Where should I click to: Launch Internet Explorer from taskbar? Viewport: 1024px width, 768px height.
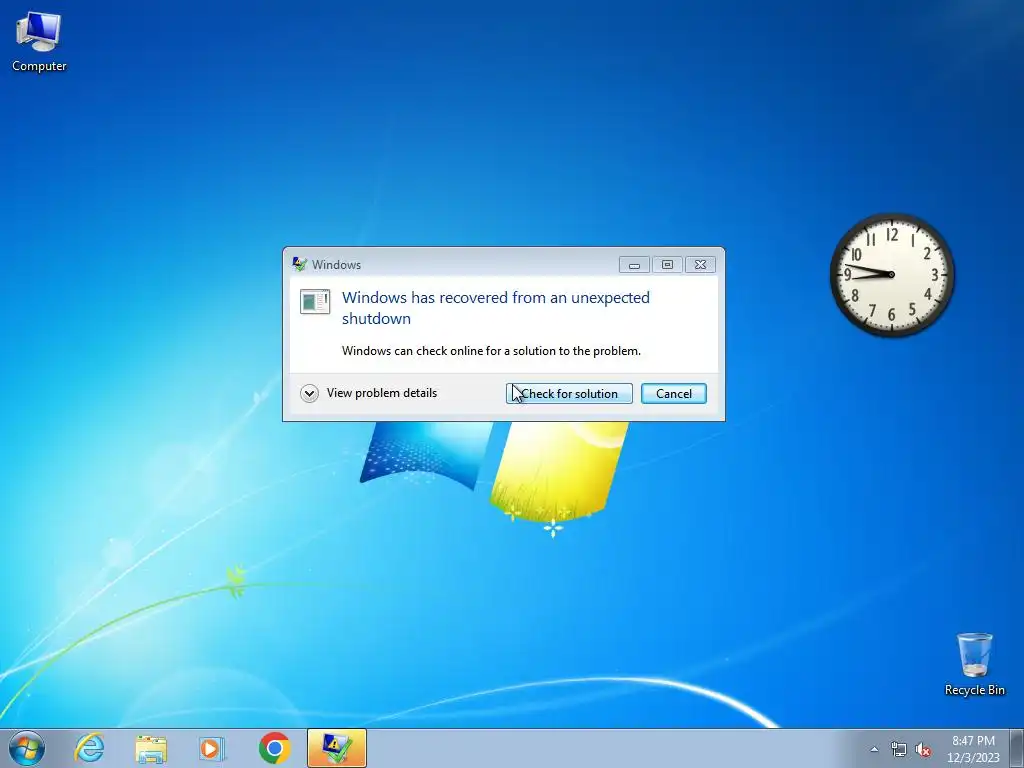pos(89,748)
